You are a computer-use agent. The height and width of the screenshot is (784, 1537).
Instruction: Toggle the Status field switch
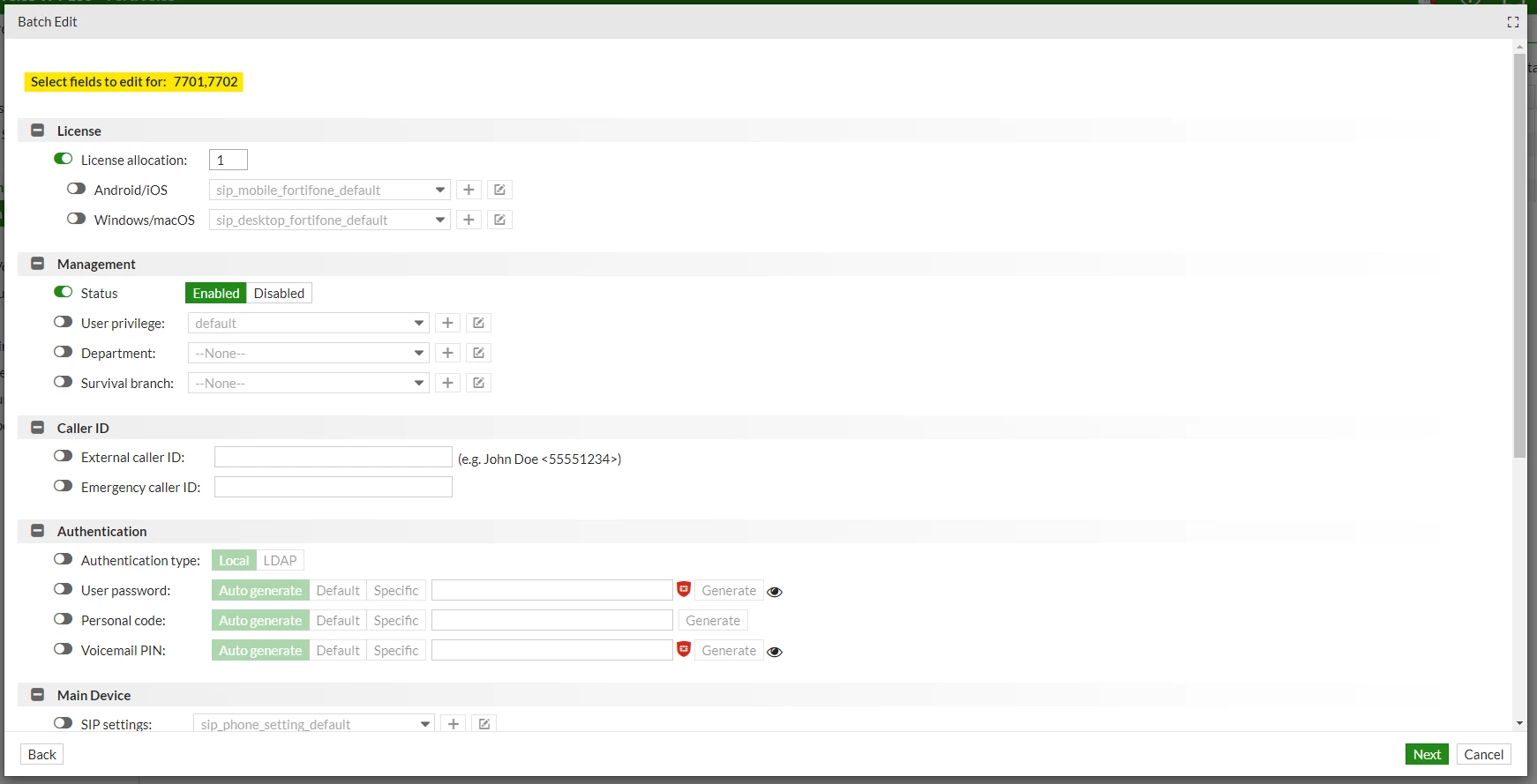[63, 292]
